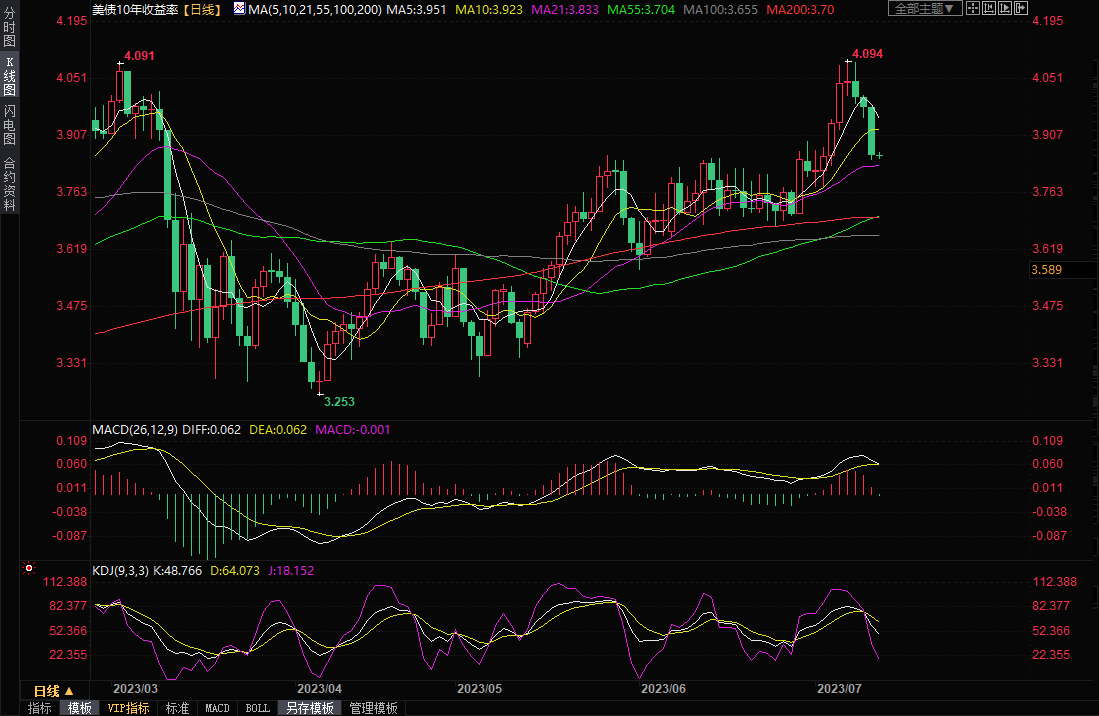Expand the 日线 period selector
The image size is (1099, 716).
point(53,691)
